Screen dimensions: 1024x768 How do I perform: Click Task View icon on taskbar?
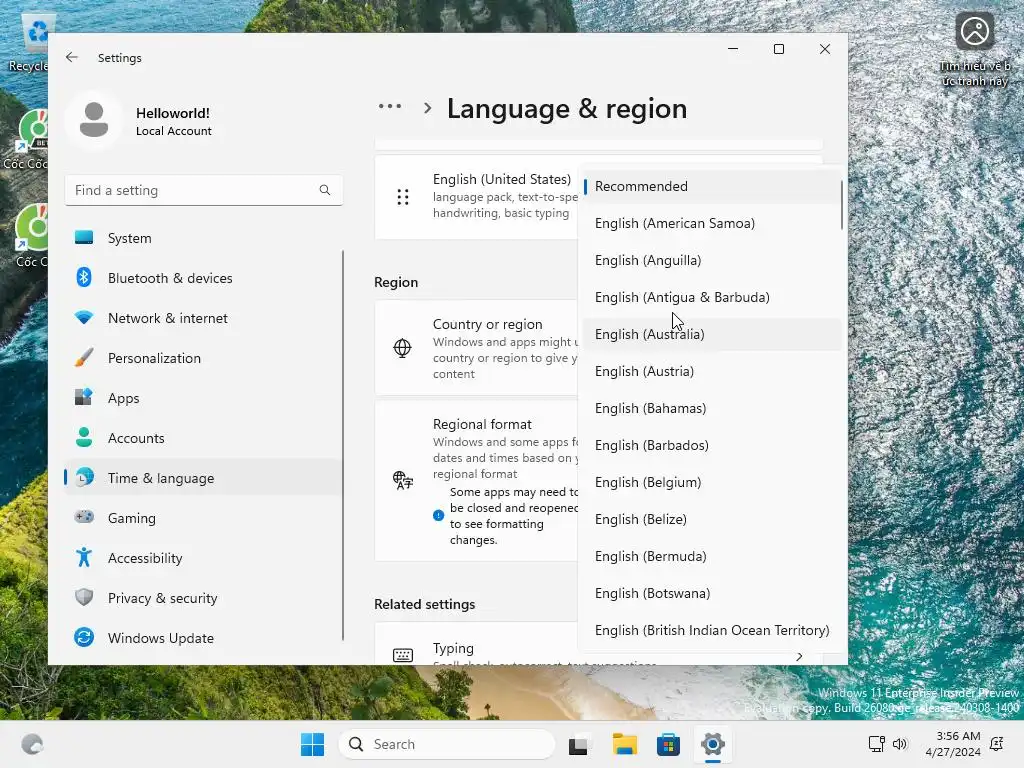579,744
